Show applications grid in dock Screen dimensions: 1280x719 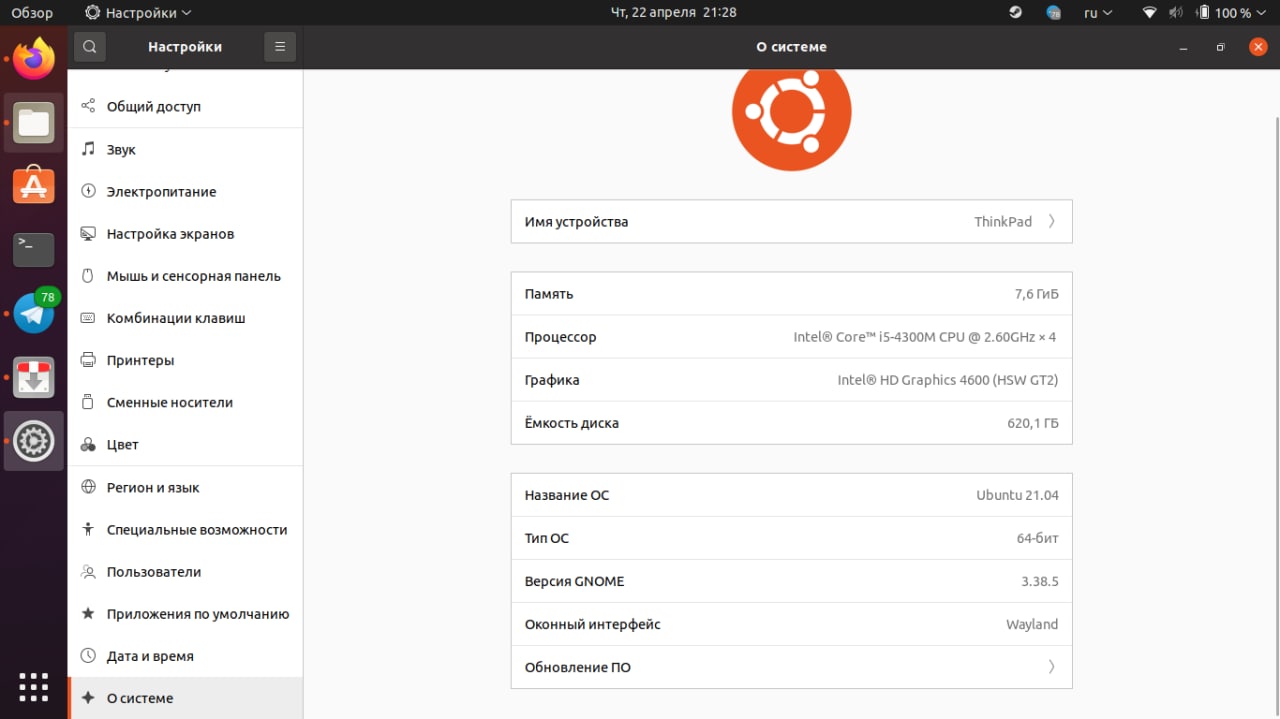click(34, 687)
